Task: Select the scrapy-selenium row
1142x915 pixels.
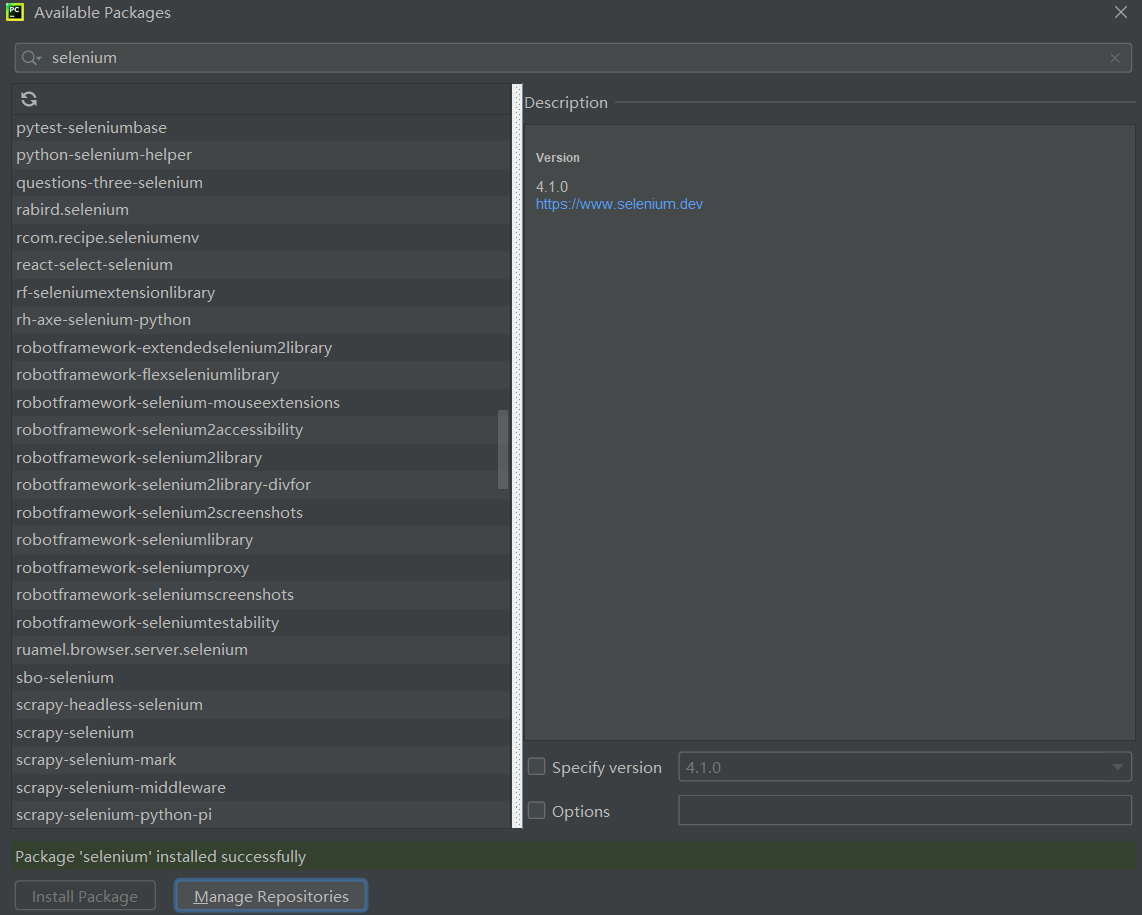Action: point(261,733)
